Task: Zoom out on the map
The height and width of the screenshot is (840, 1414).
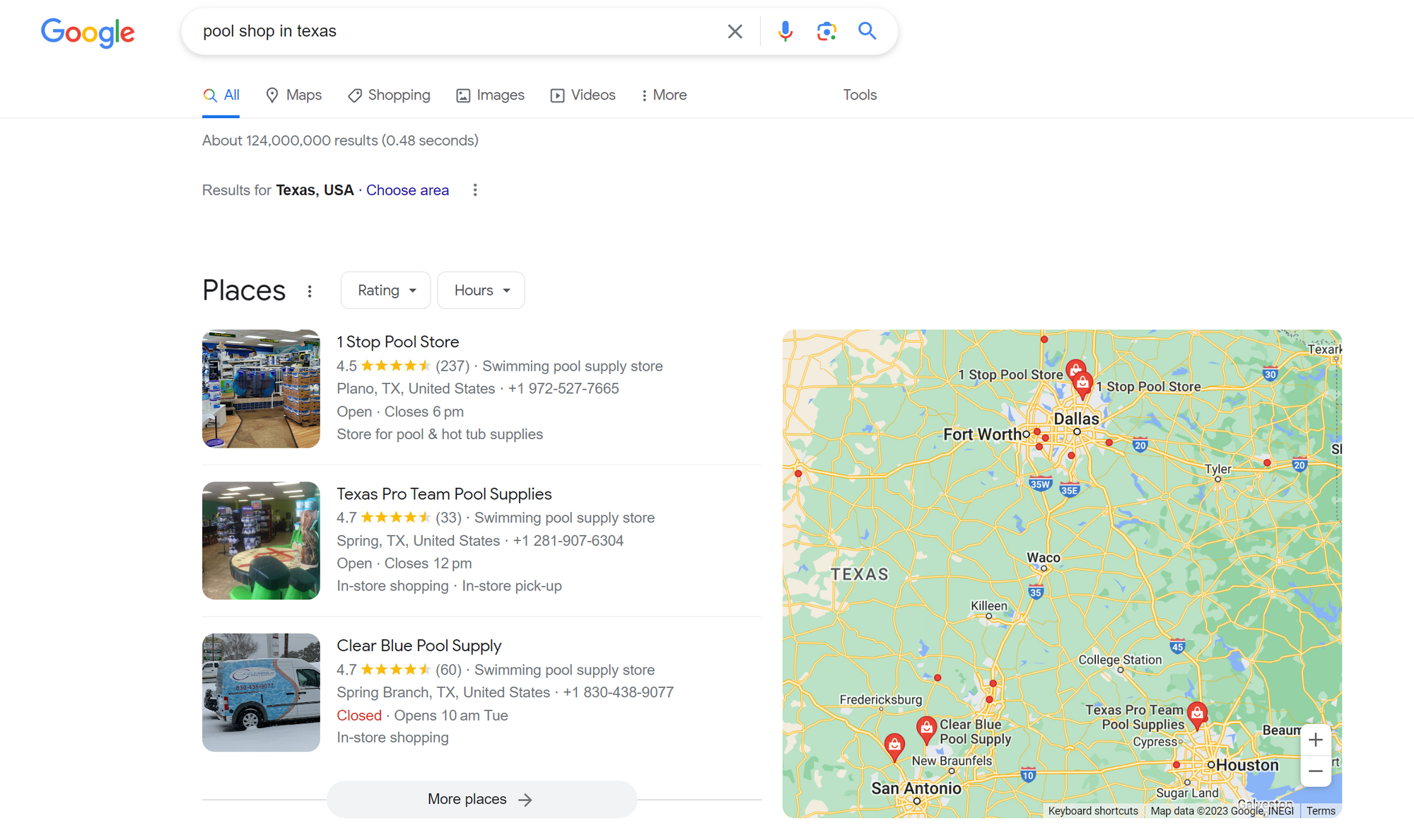Action: tap(1315, 771)
